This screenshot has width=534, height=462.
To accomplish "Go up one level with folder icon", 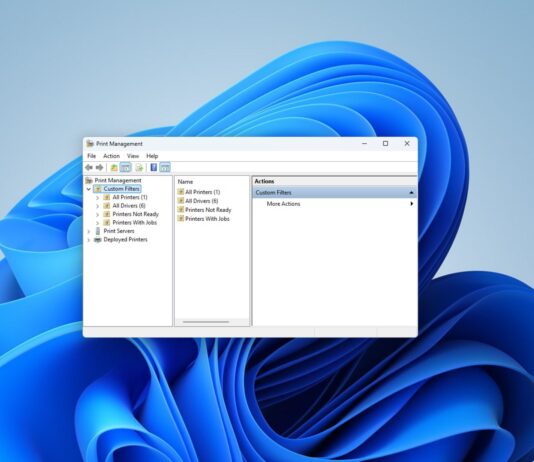I will coord(114,168).
